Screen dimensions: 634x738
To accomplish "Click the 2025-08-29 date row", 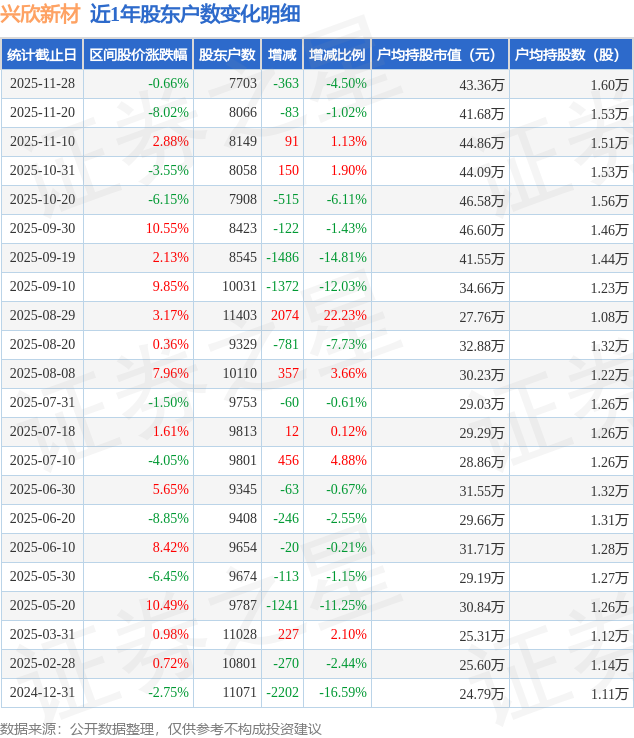I will [42, 316].
